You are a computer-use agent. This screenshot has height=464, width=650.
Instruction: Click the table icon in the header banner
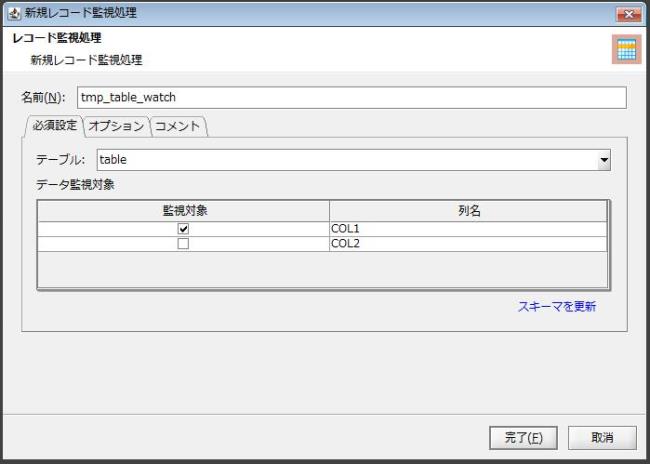pos(626,50)
